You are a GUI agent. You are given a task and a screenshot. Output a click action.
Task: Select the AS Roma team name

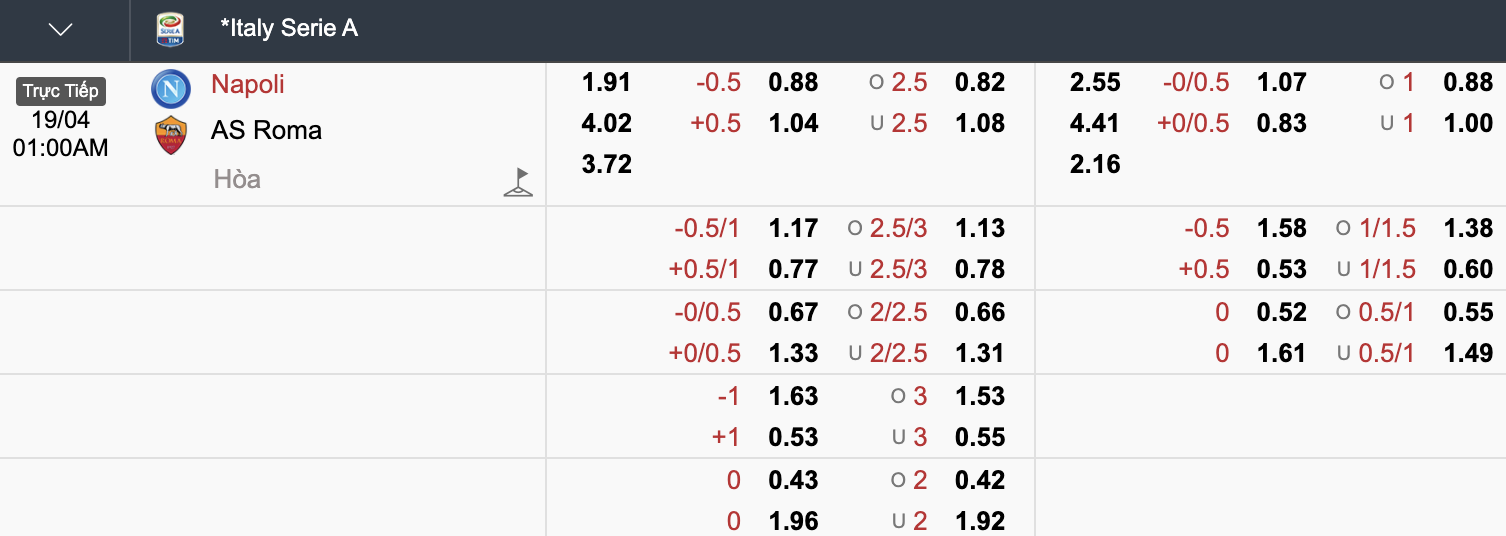(266, 130)
